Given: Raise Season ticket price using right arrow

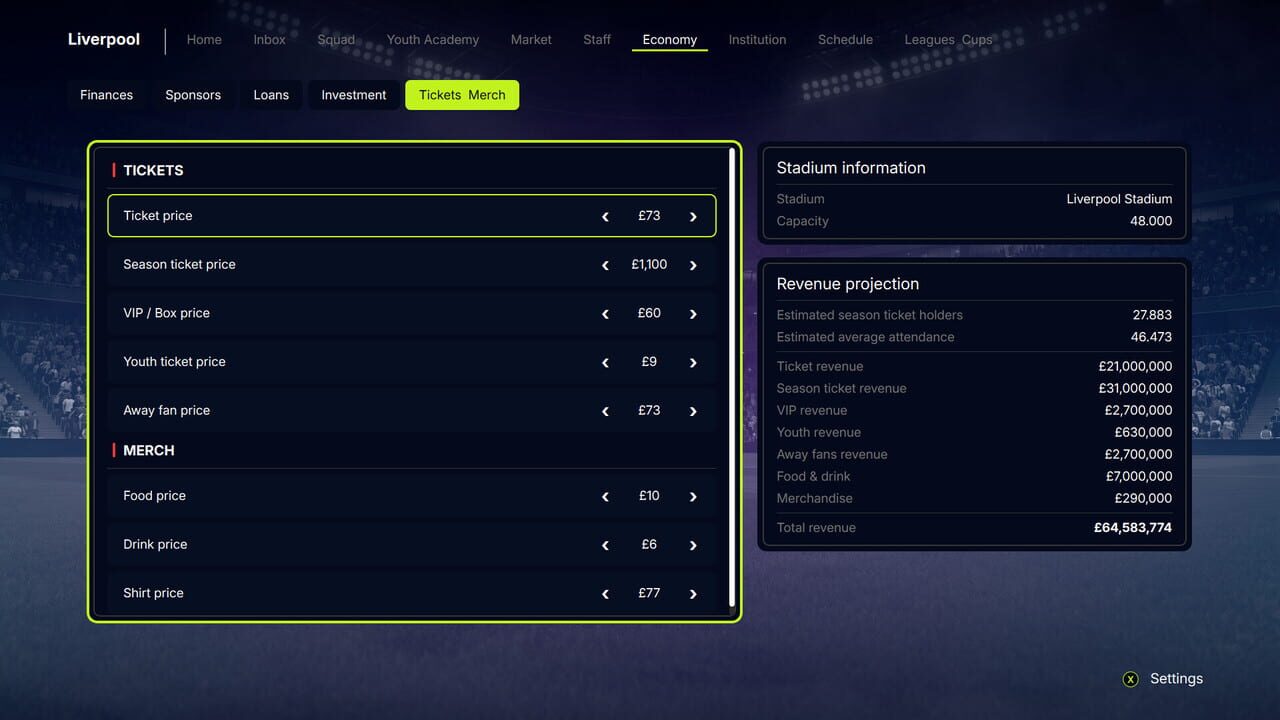Looking at the screenshot, I should pos(693,265).
